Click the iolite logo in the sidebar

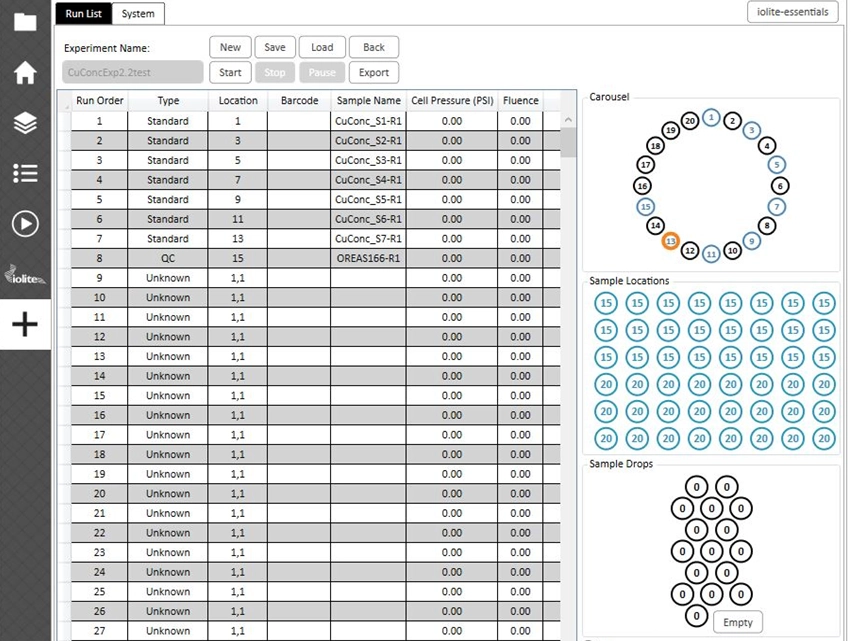(x=25, y=276)
